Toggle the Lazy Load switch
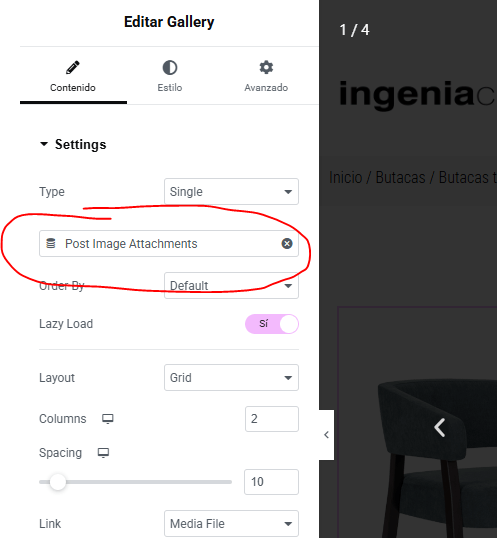The image size is (497, 538). [x=272, y=324]
